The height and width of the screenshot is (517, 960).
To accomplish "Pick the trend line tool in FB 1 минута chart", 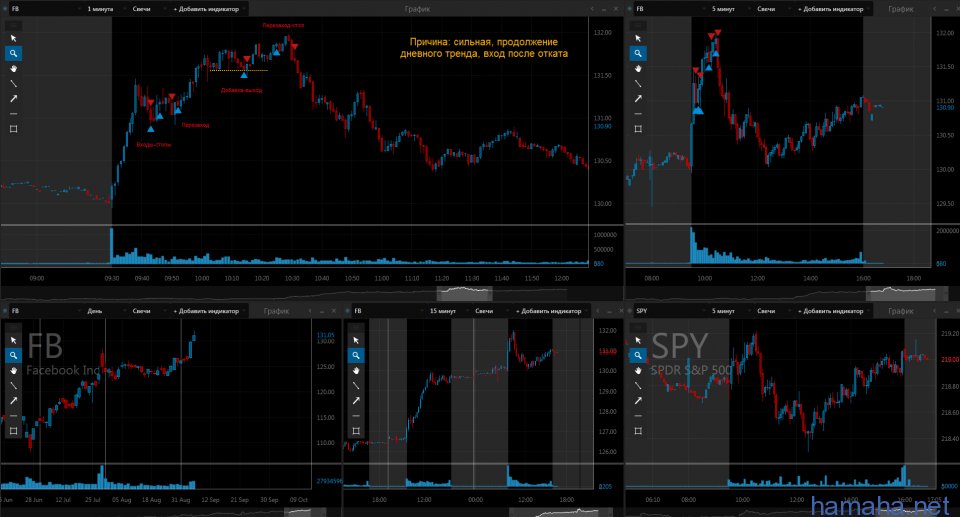I will (x=13, y=83).
